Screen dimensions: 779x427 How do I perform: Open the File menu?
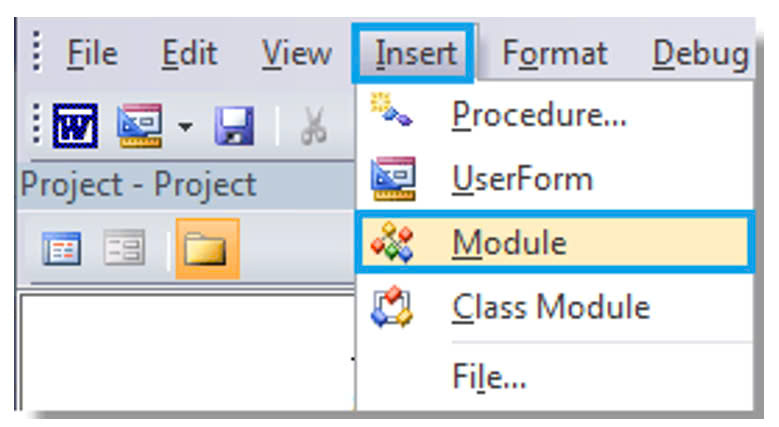click(91, 54)
